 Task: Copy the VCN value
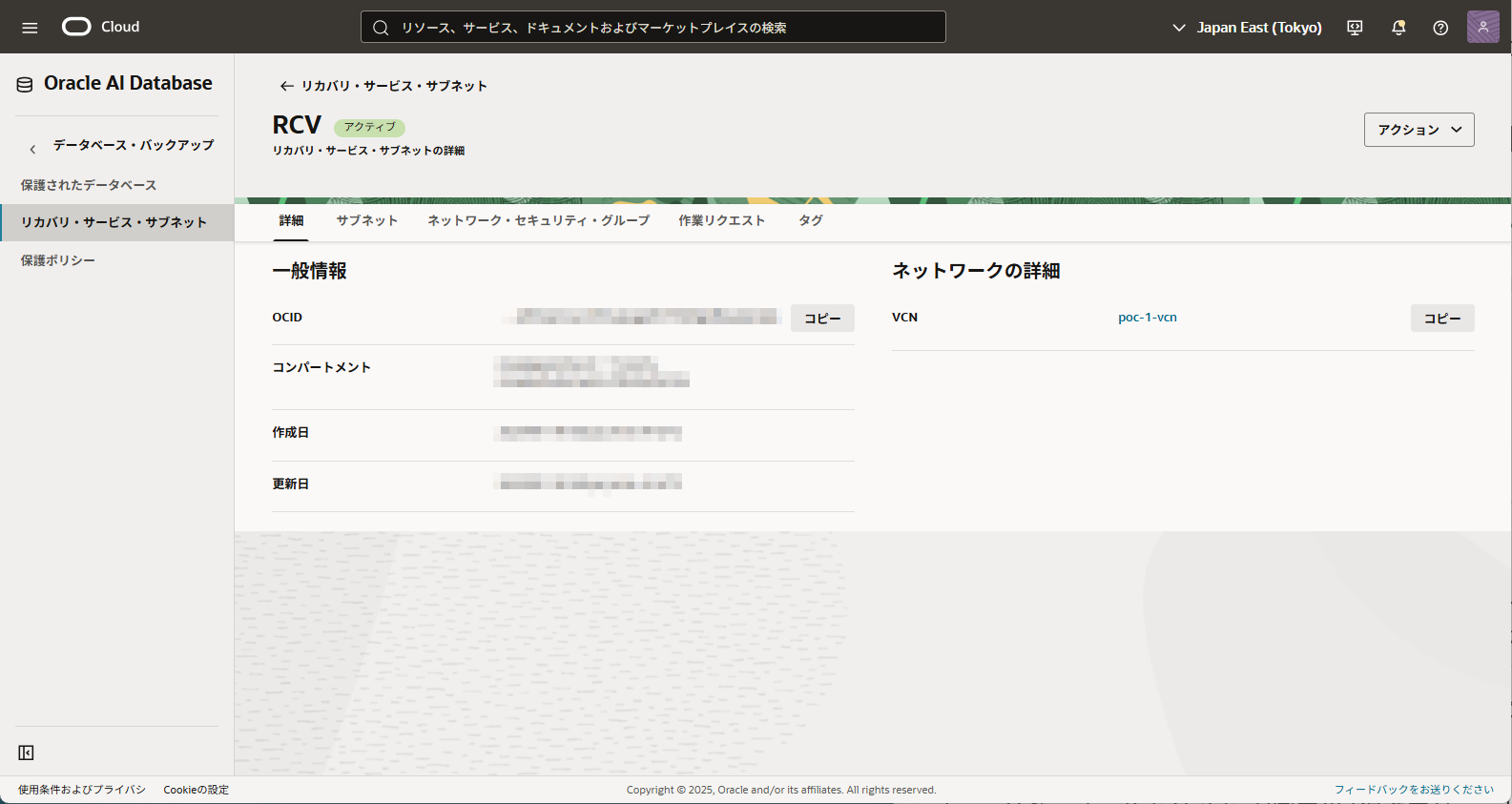[x=1442, y=319]
